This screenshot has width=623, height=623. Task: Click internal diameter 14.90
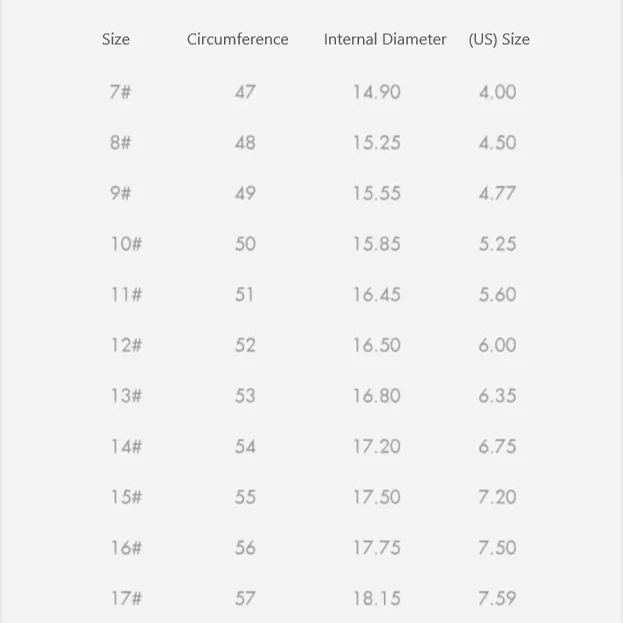click(376, 92)
